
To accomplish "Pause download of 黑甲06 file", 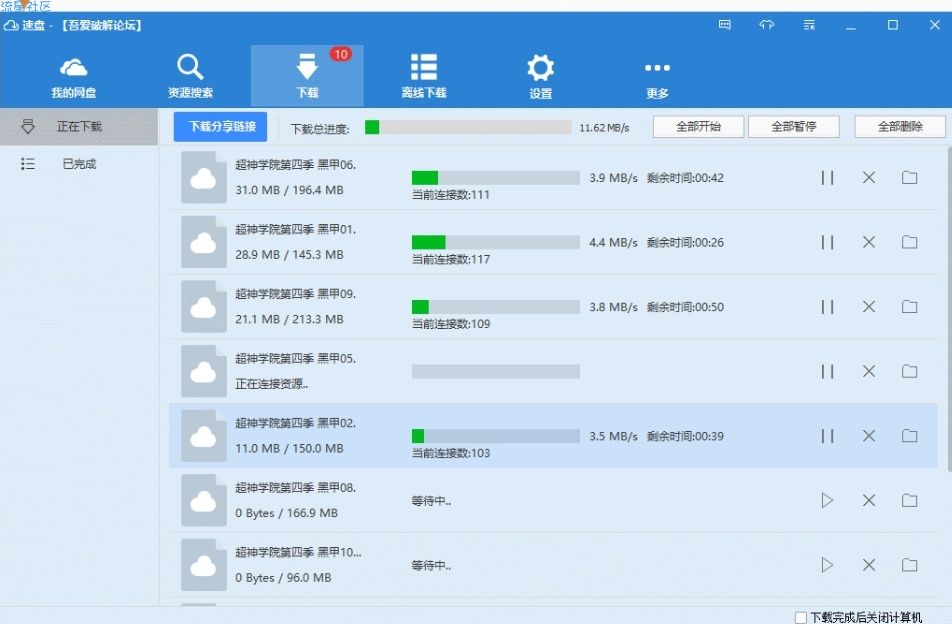I will pos(827,178).
